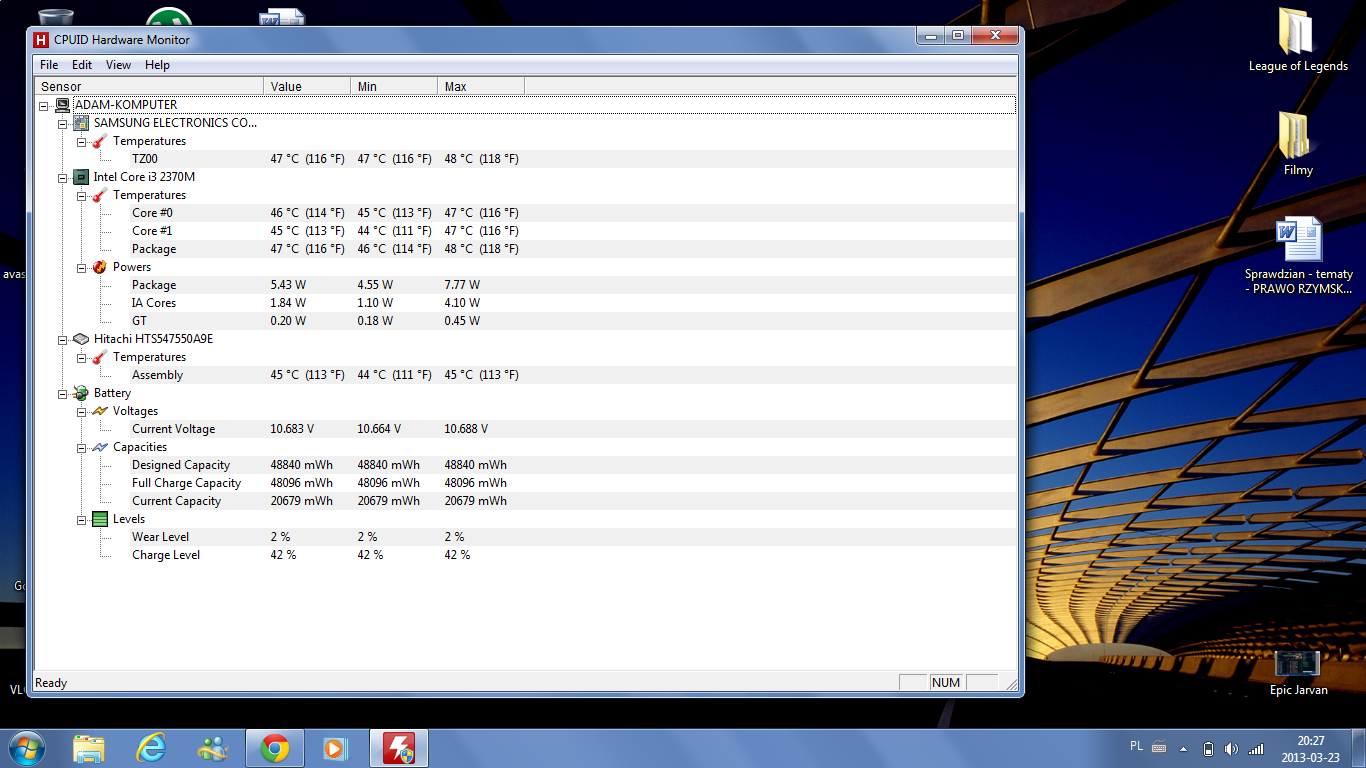Viewport: 1366px width, 768px height.
Task: Click the Value column header
Action: pos(307,87)
